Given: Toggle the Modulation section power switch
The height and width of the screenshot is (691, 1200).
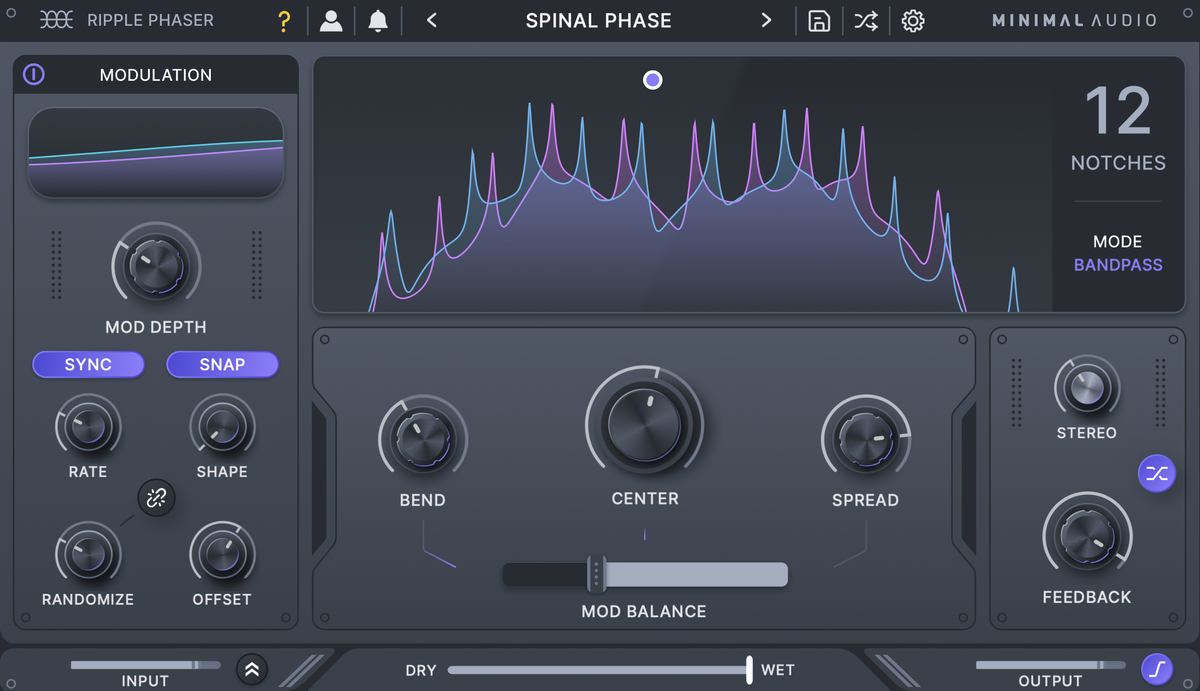Looking at the screenshot, I should [x=33, y=74].
